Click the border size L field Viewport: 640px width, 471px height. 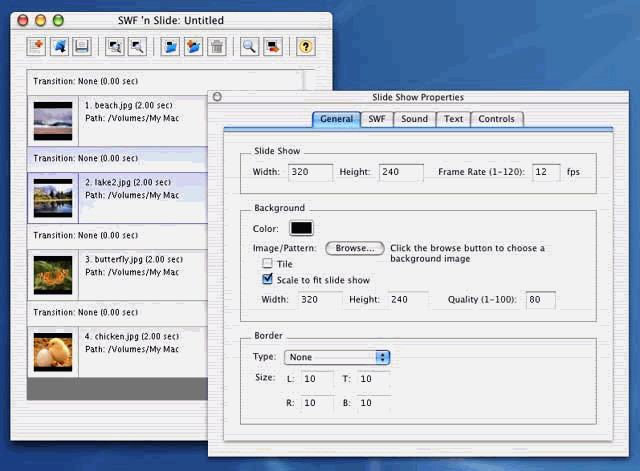click(x=317, y=379)
